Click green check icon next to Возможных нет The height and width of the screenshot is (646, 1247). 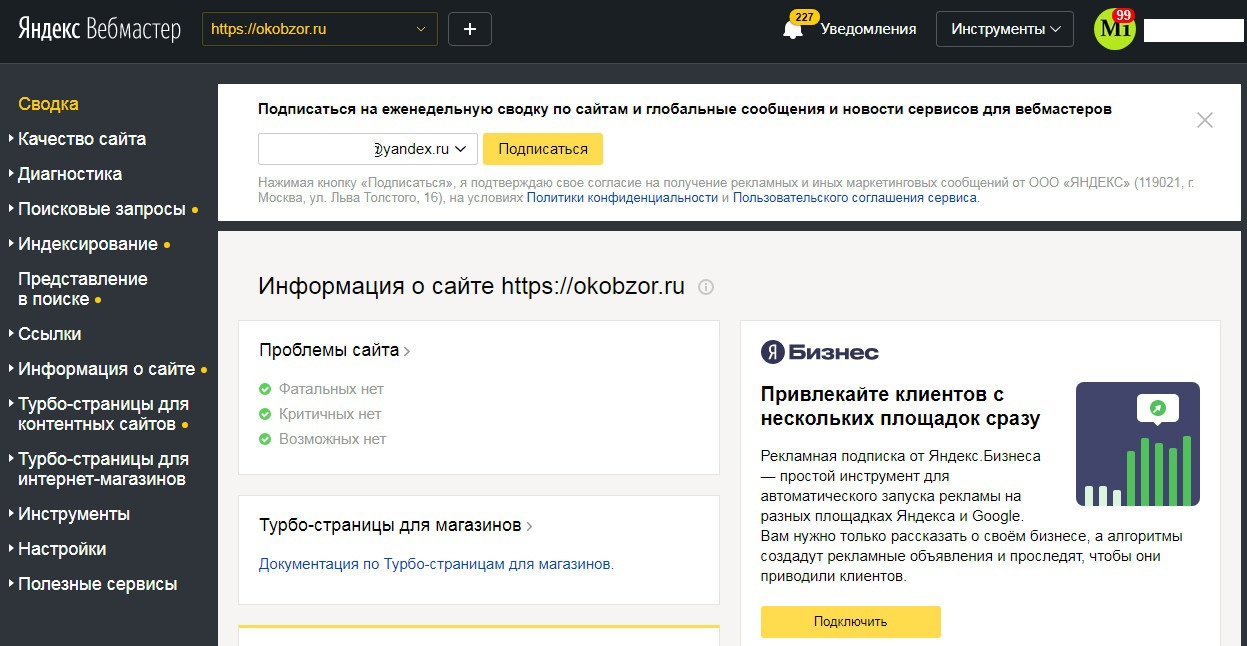click(265, 439)
